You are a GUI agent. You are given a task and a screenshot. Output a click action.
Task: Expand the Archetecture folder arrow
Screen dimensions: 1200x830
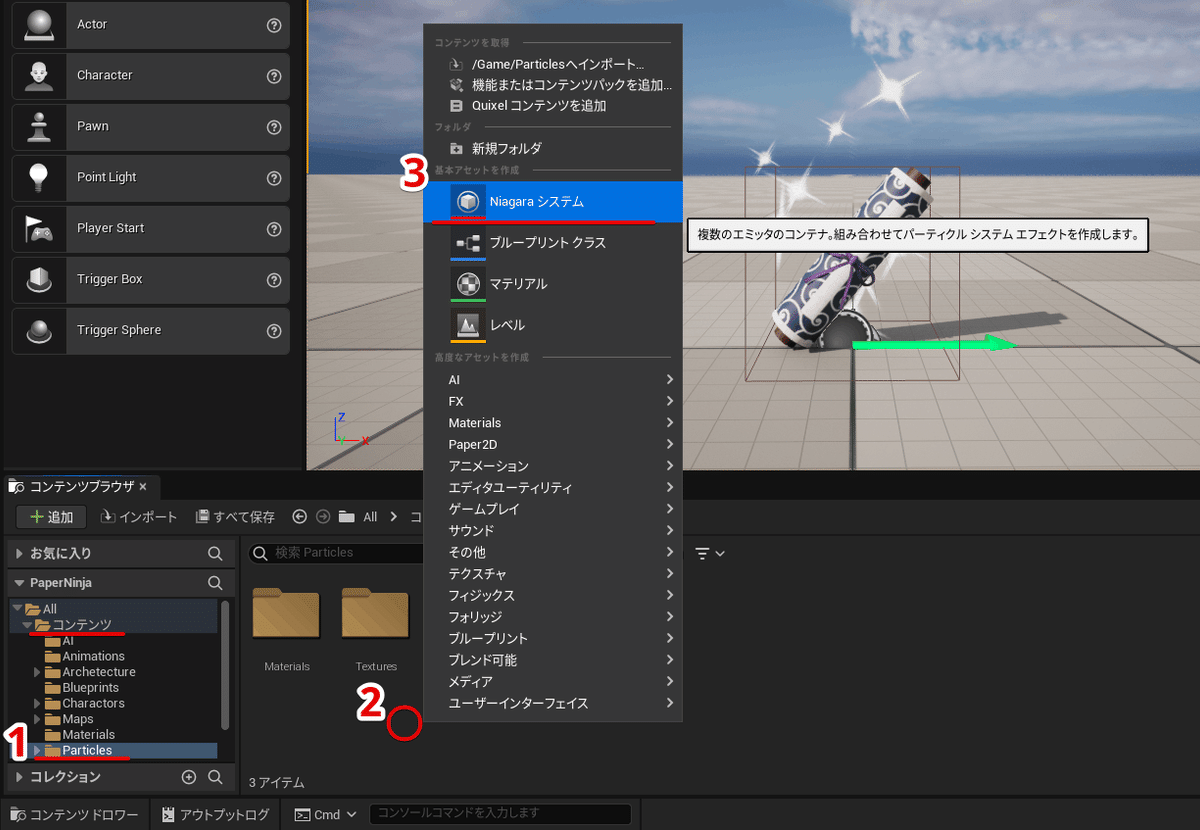click(38, 672)
